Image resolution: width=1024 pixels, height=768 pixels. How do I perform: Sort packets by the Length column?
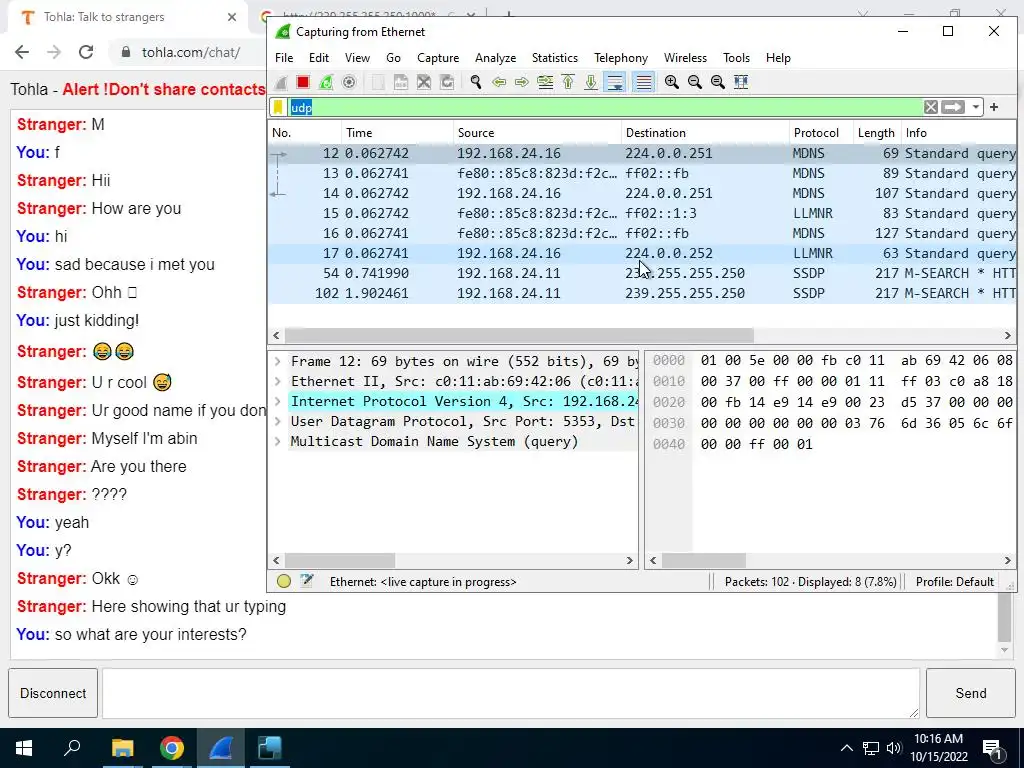876,133
